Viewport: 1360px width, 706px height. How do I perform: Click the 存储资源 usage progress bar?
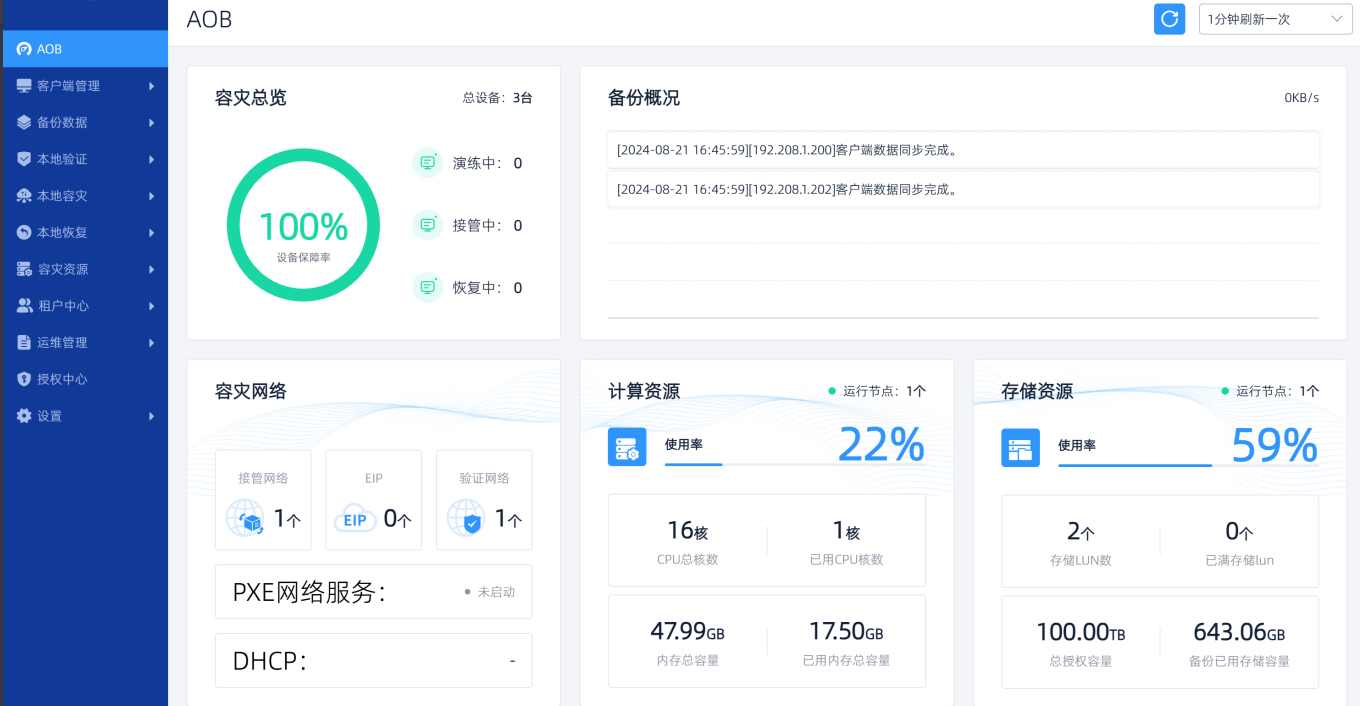point(1135,465)
